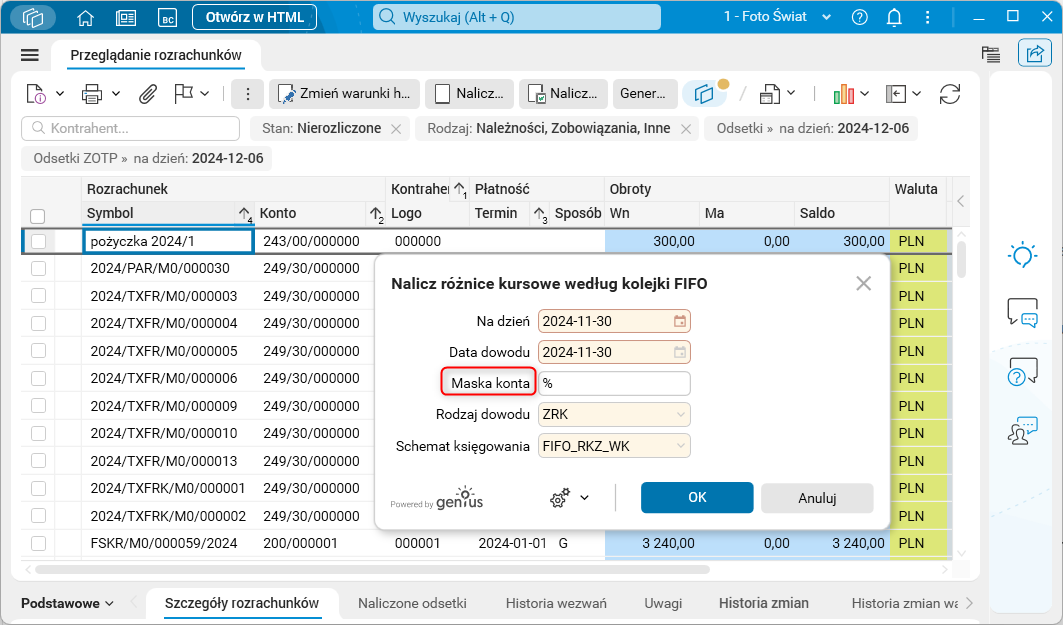
Task: Open title bar three-dot menu
Action: [927, 18]
